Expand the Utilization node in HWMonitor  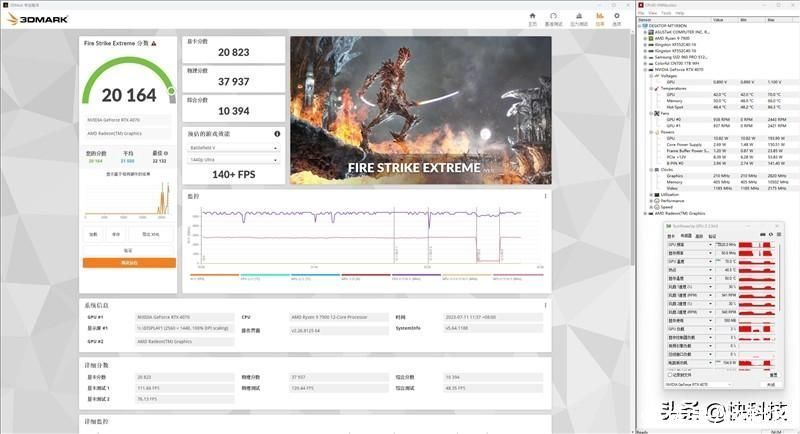click(x=651, y=194)
